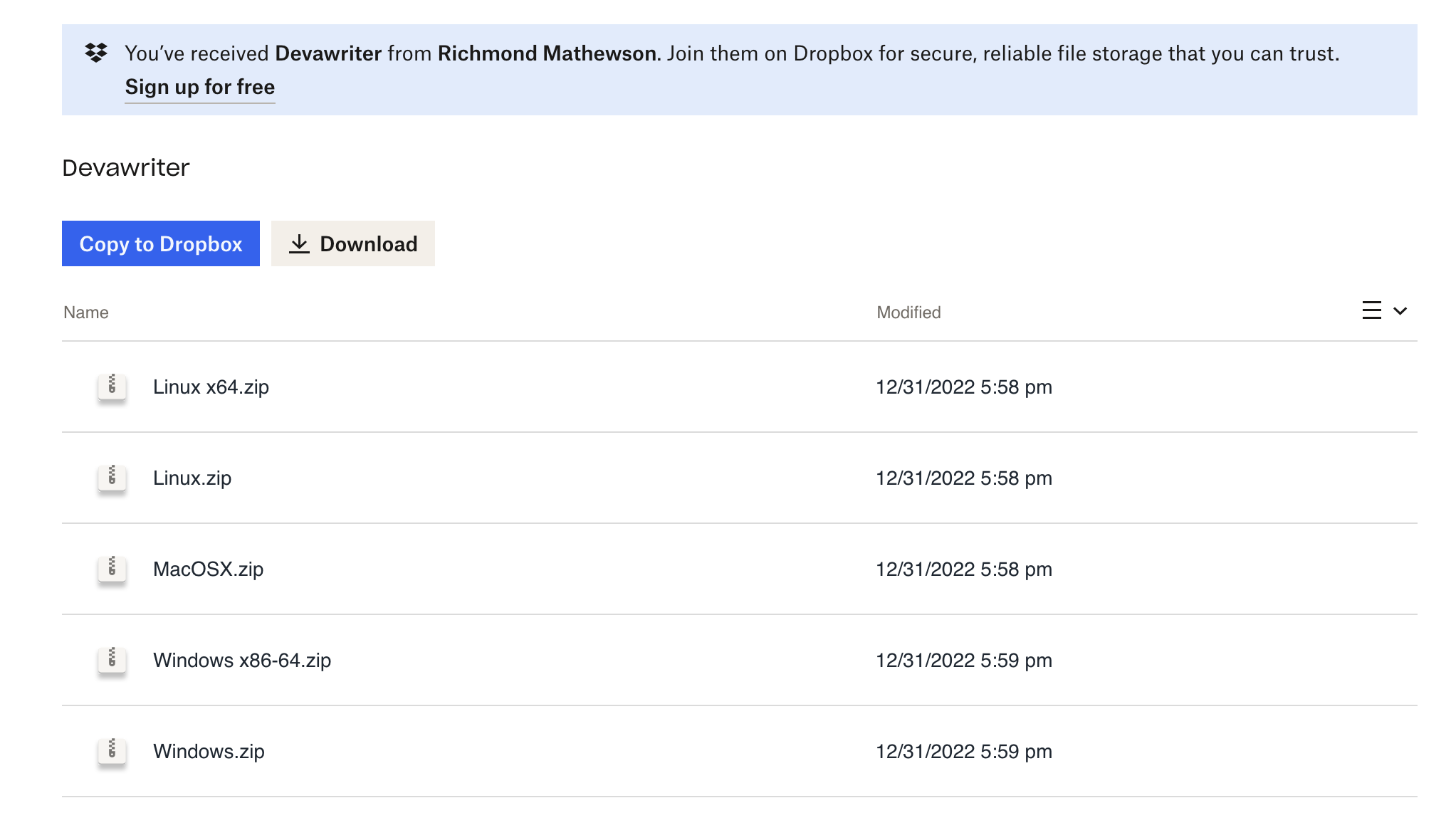Expand the view options chevron
The width and height of the screenshot is (1451, 840).
click(x=1400, y=311)
